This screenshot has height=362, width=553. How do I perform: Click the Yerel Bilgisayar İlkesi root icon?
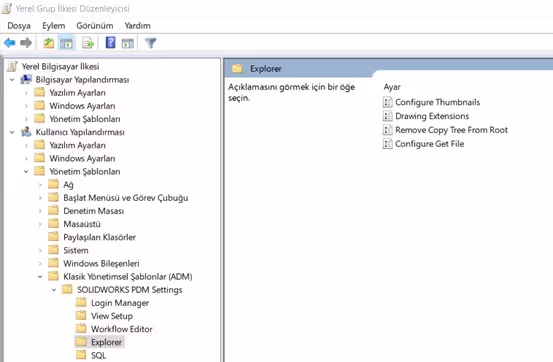[x=12, y=66]
